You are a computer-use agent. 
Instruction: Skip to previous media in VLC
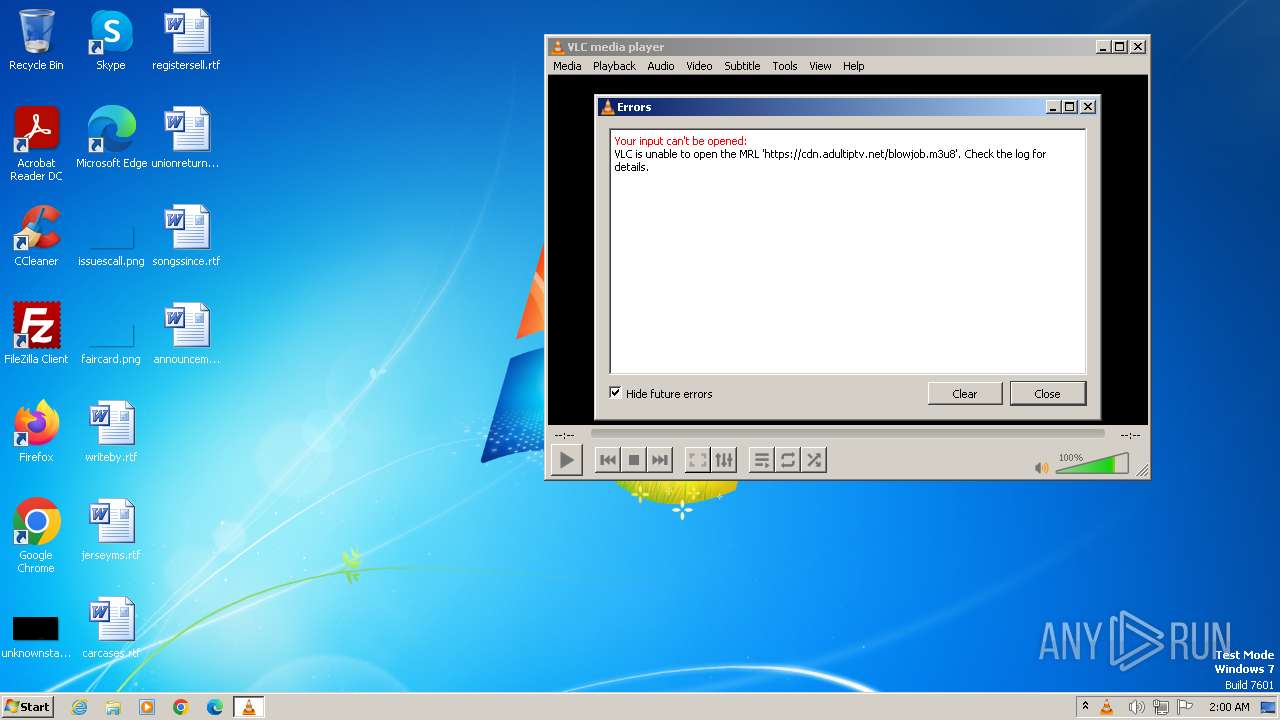tap(607, 460)
